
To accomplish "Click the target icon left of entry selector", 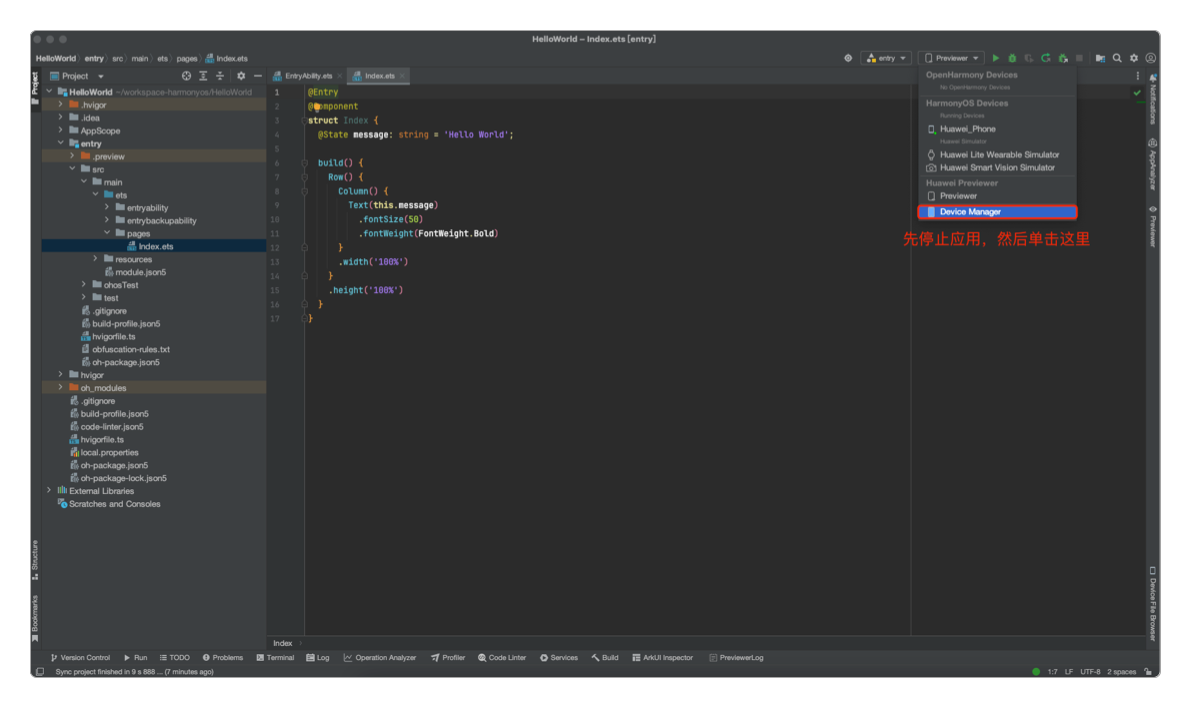I will (848, 58).
